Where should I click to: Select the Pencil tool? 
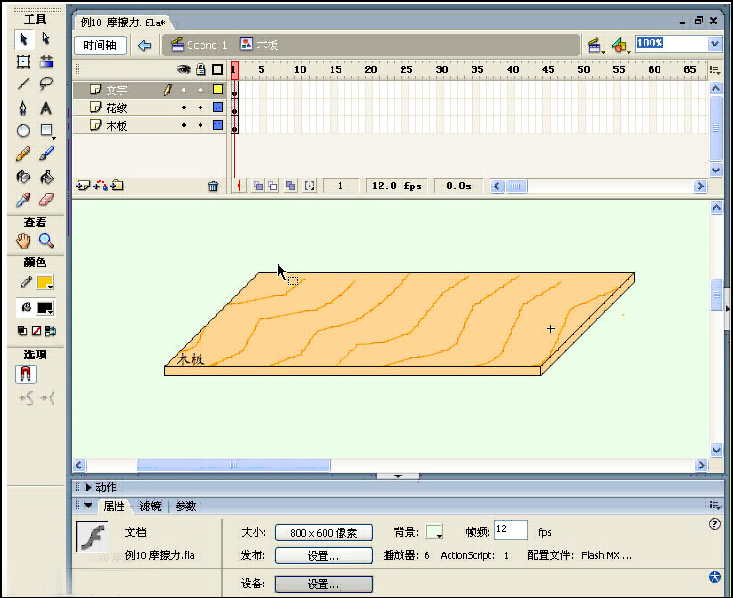pyautogui.click(x=23, y=154)
